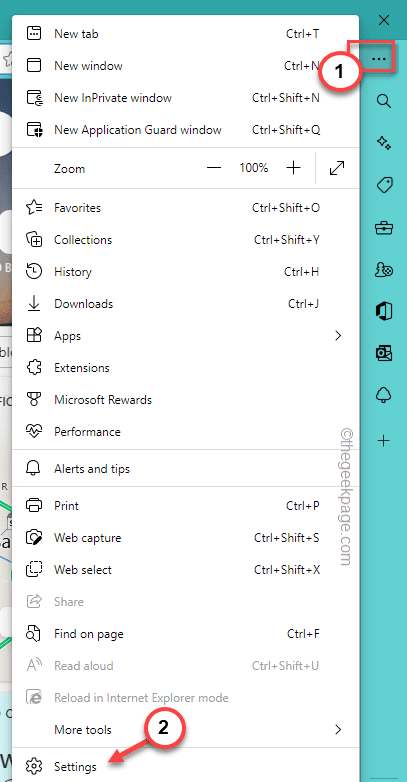Click the Downloads arrow icon
This screenshot has height=782, width=407.
pyautogui.click(x=34, y=304)
